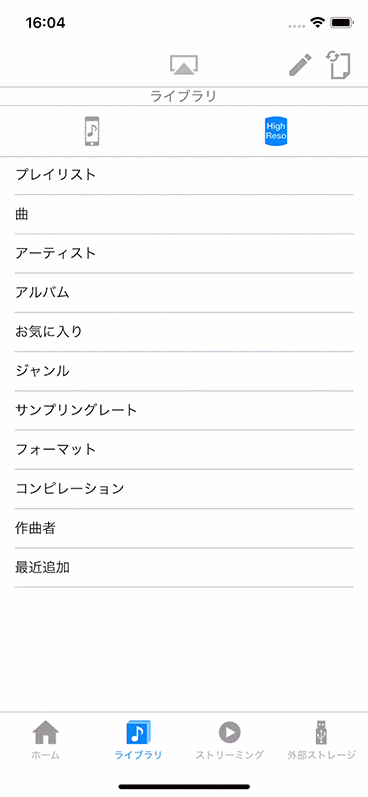
Task: Open the 曲 songs entry
Action: (x=184, y=214)
